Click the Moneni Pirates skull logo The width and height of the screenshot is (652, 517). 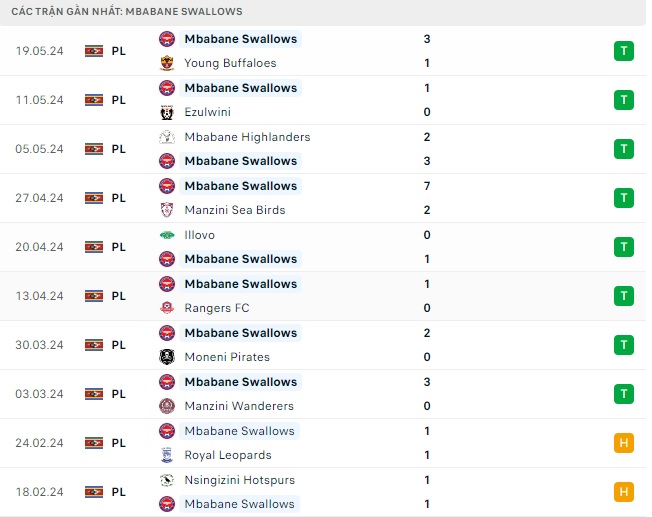click(167, 357)
